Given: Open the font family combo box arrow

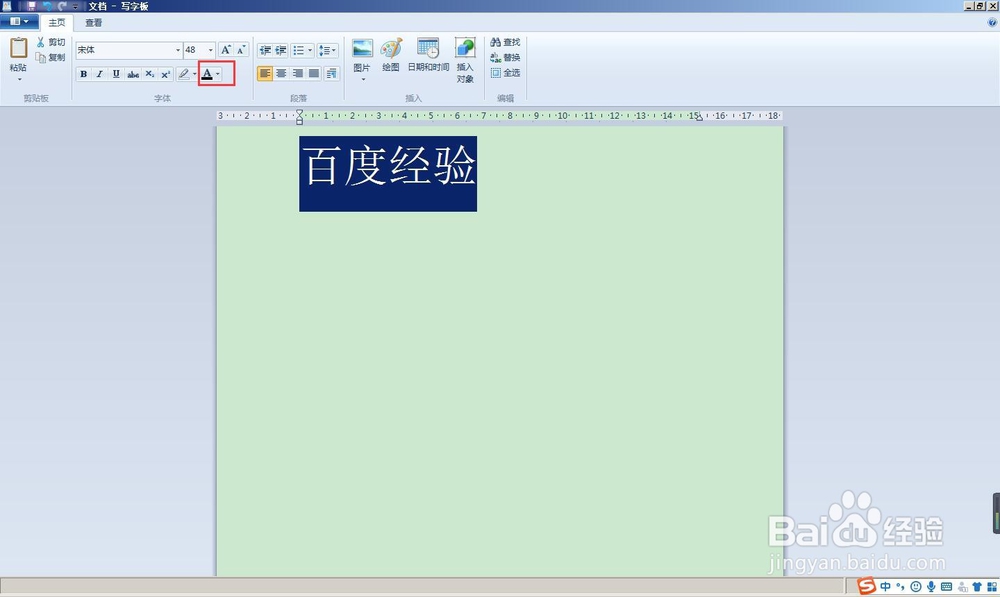Looking at the screenshot, I should [x=178, y=49].
